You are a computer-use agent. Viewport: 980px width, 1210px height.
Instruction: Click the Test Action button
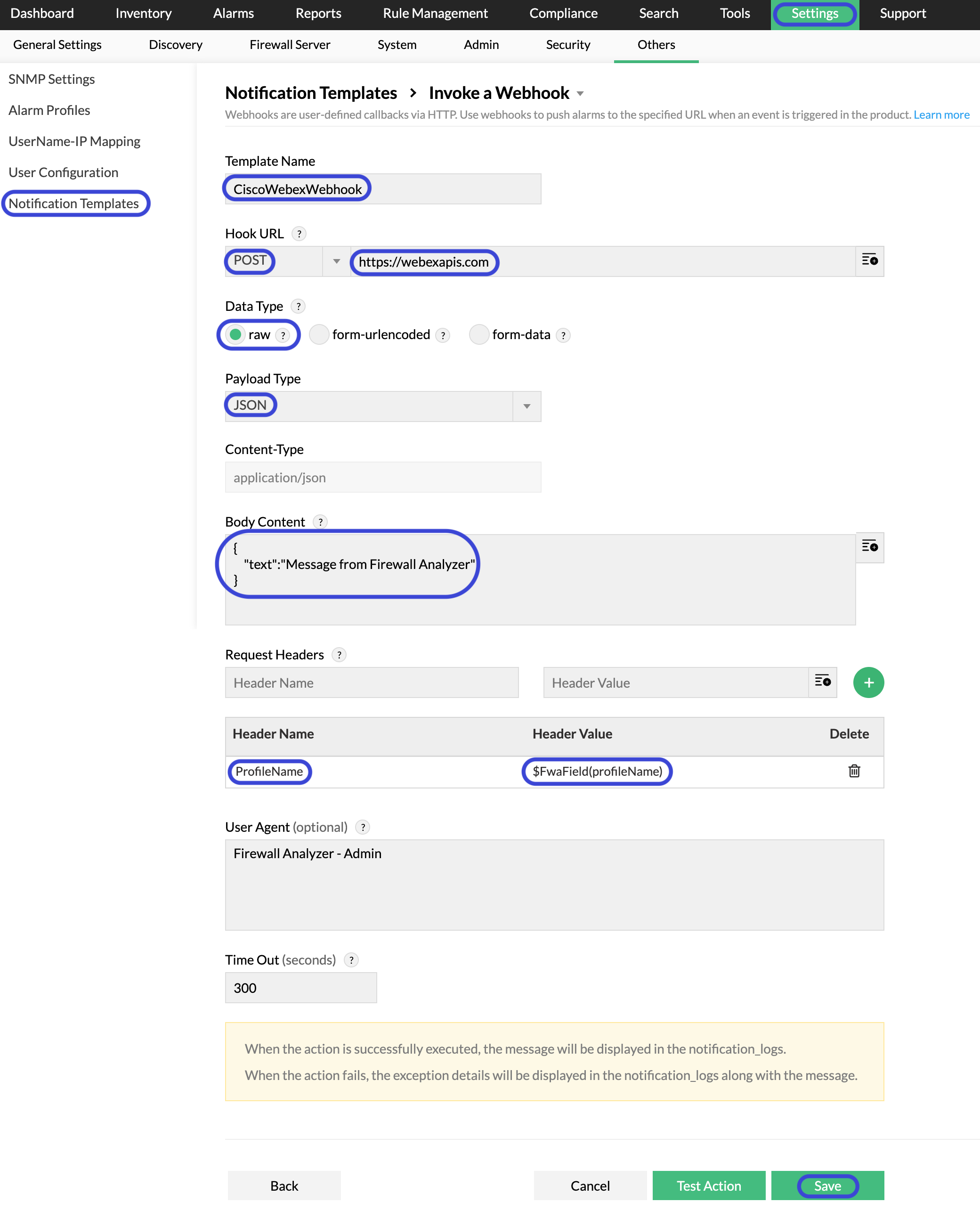[x=708, y=1185]
